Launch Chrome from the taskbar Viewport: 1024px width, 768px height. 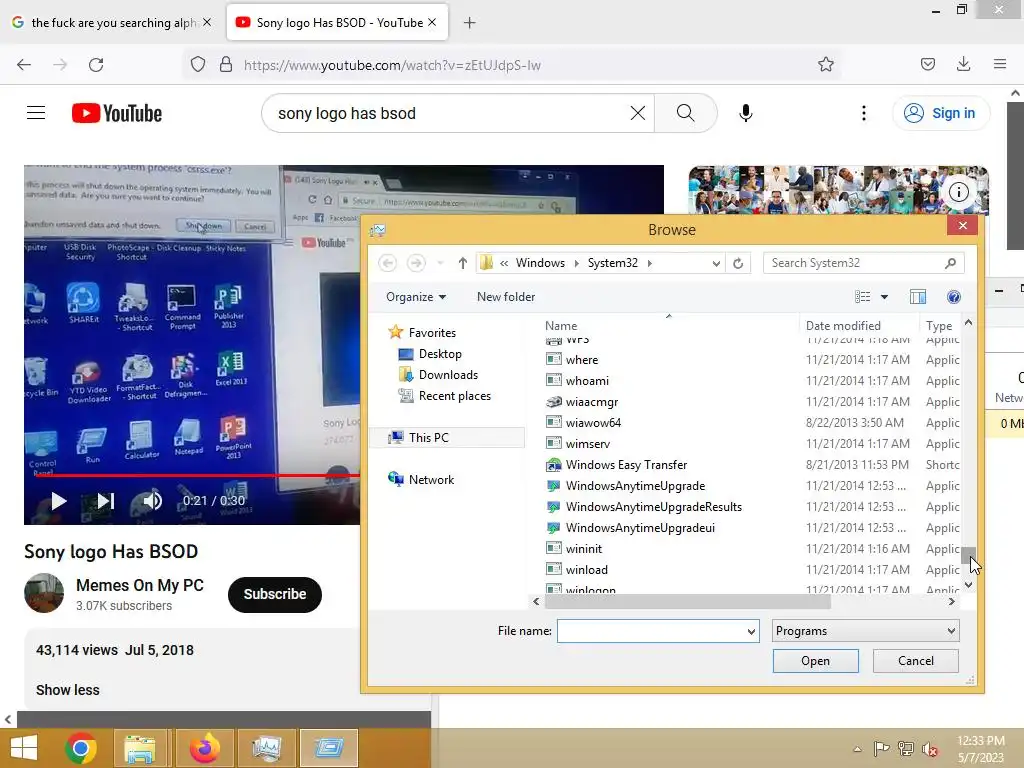(x=81, y=748)
